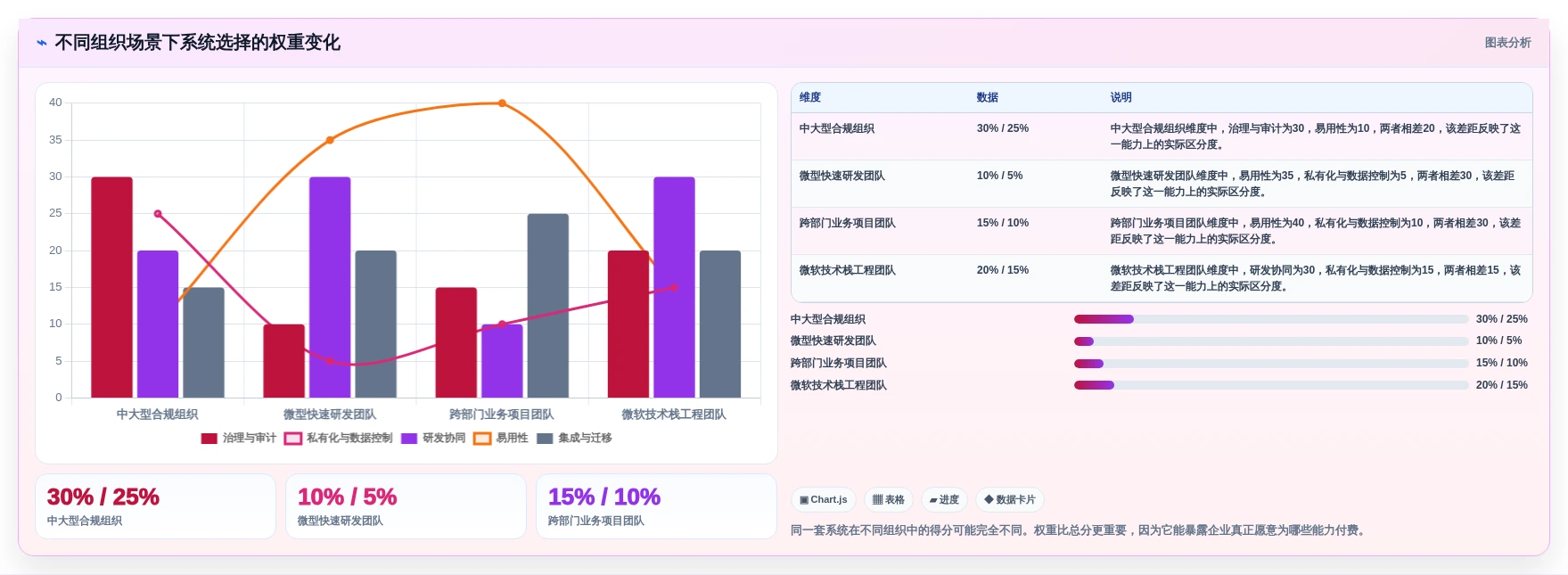This screenshot has height=575, width=1568.
Task: Click x-axis label 微软技术栈工程团队
Action: 674,415
